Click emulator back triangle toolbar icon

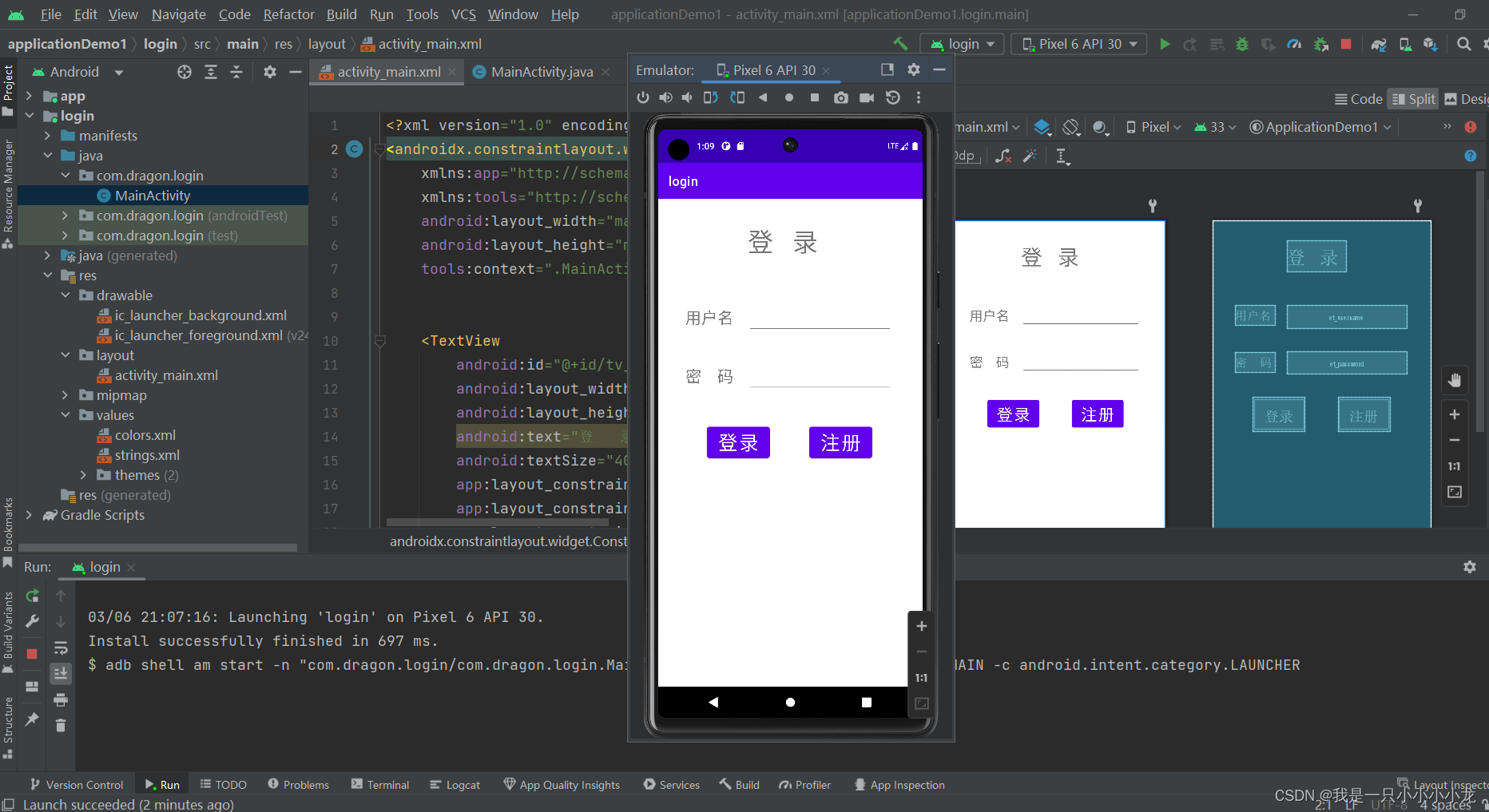click(x=763, y=97)
